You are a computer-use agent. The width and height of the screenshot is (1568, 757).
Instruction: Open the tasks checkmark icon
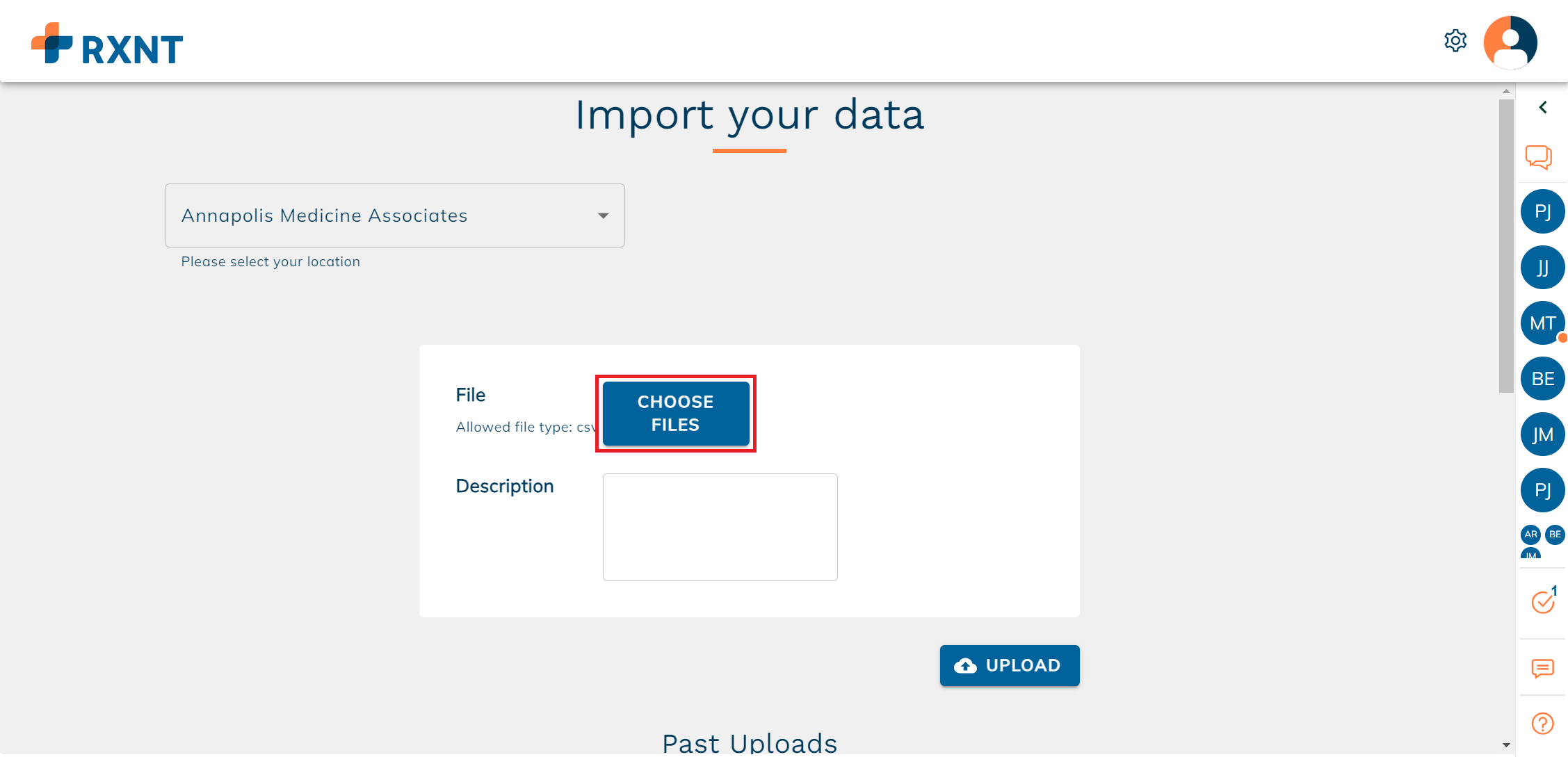tap(1542, 602)
